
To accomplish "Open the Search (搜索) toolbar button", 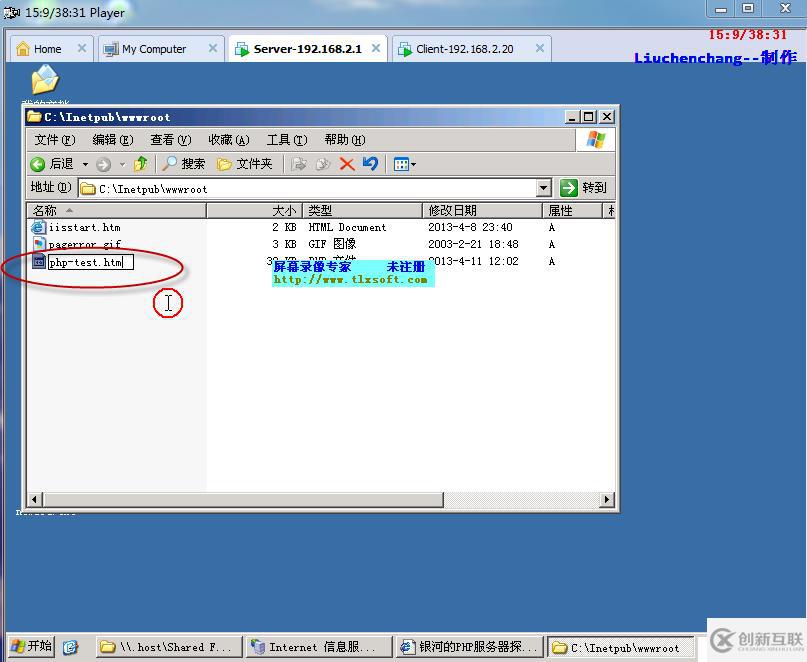I will [x=184, y=164].
